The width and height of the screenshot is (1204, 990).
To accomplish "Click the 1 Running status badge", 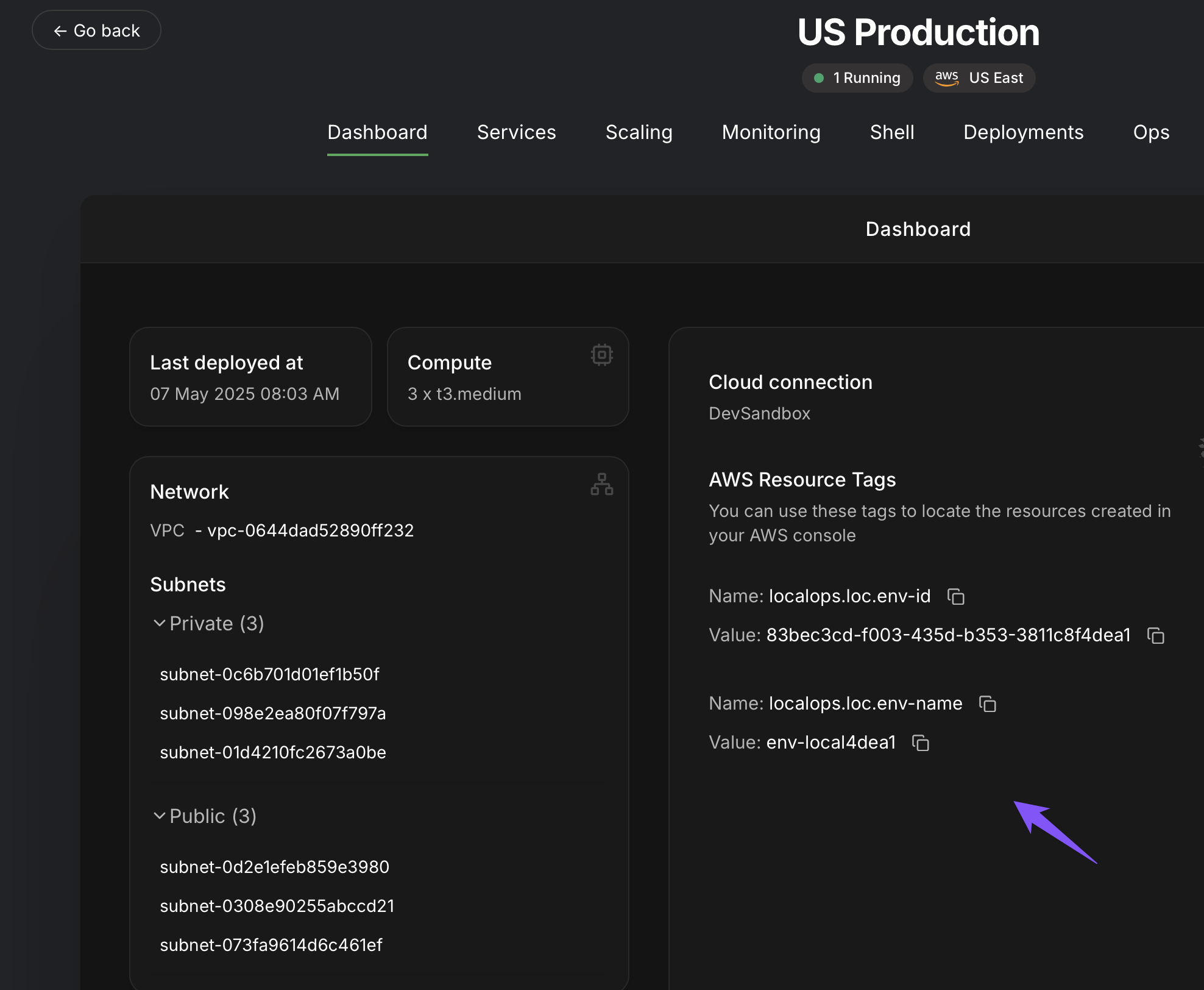I will pyautogui.click(x=857, y=78).
